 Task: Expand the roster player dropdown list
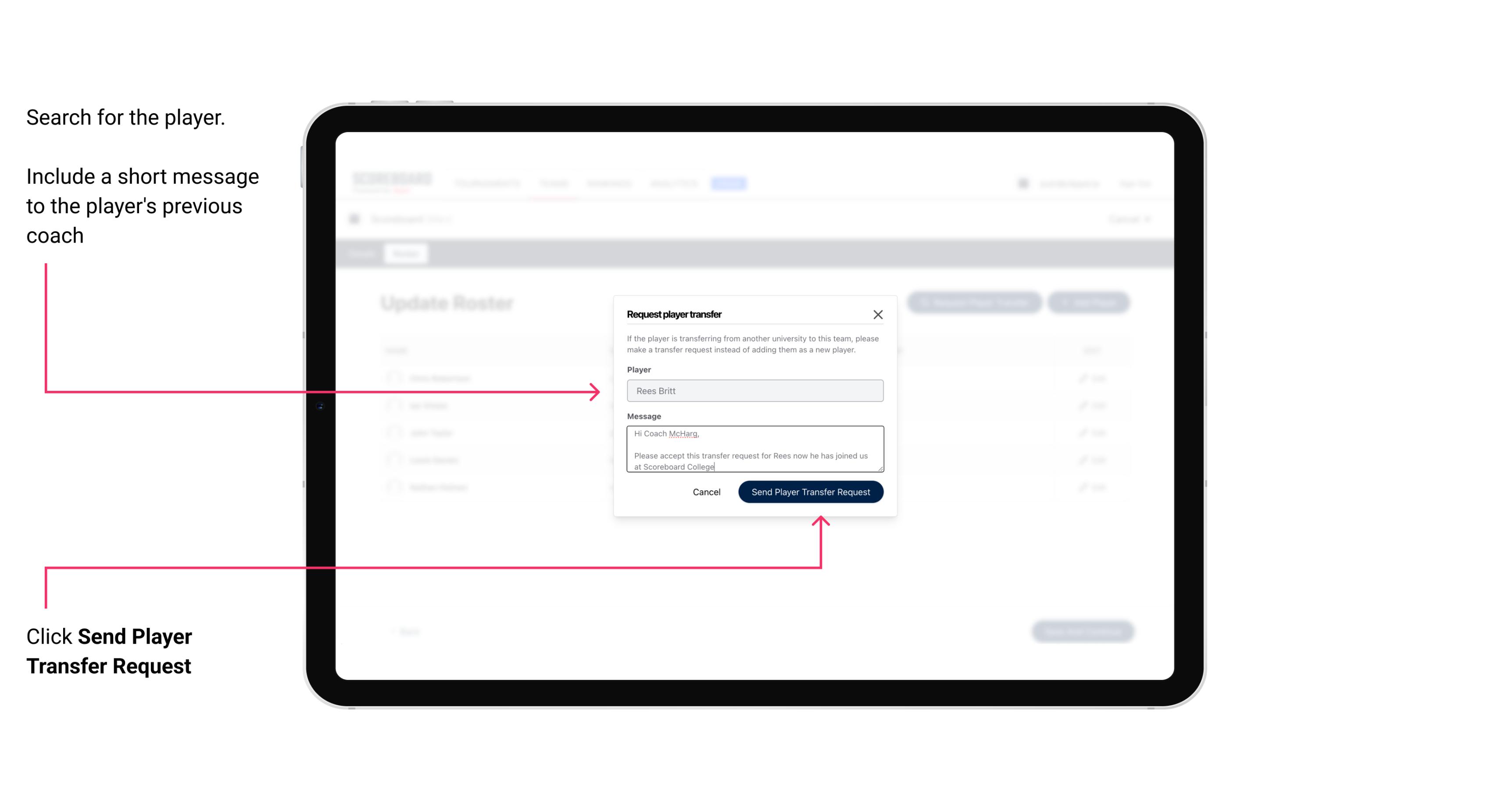(754, 391)
